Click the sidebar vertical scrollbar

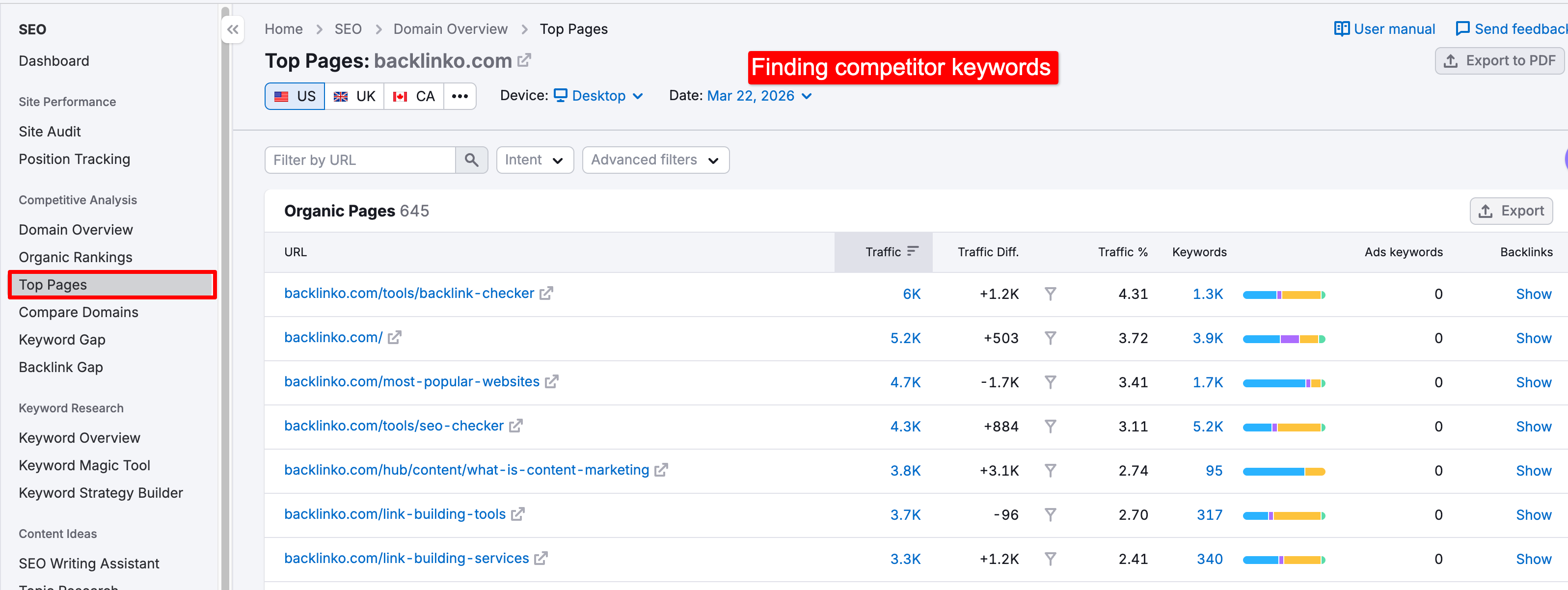tap(225, 298)
